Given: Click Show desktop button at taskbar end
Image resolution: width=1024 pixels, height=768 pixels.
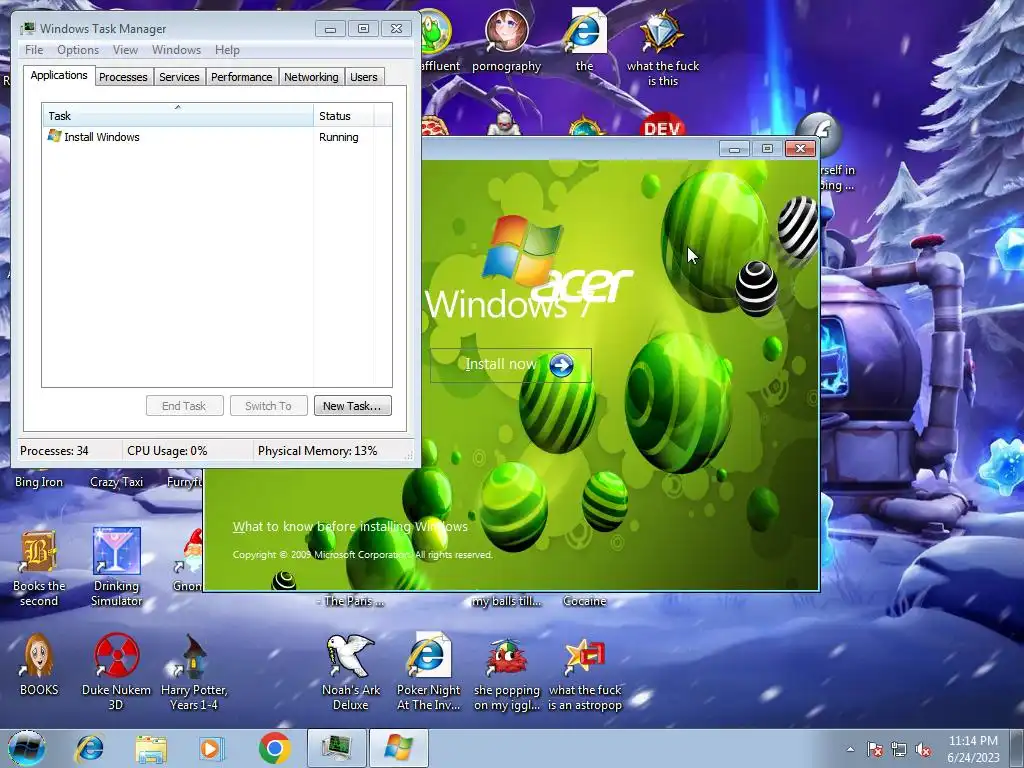Looking at the screenshot, I should tap(1016, 748).
